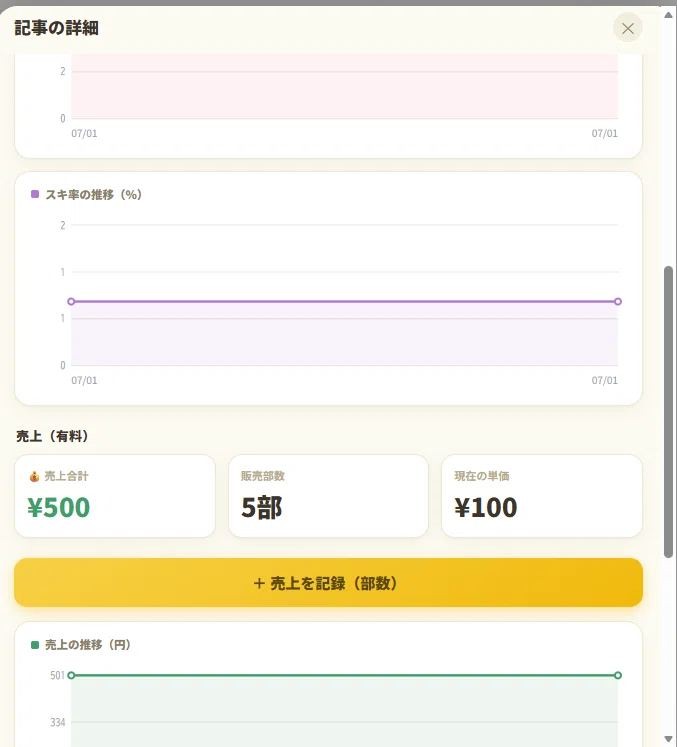Viewport: 677px width, 747px height.
Task: Close the 記事の詳細 dialog
Action: (x=627, y=28)
